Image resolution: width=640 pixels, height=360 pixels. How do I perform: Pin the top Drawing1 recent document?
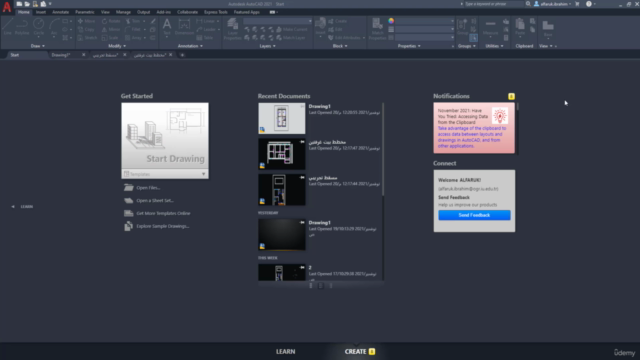point(302,107)
